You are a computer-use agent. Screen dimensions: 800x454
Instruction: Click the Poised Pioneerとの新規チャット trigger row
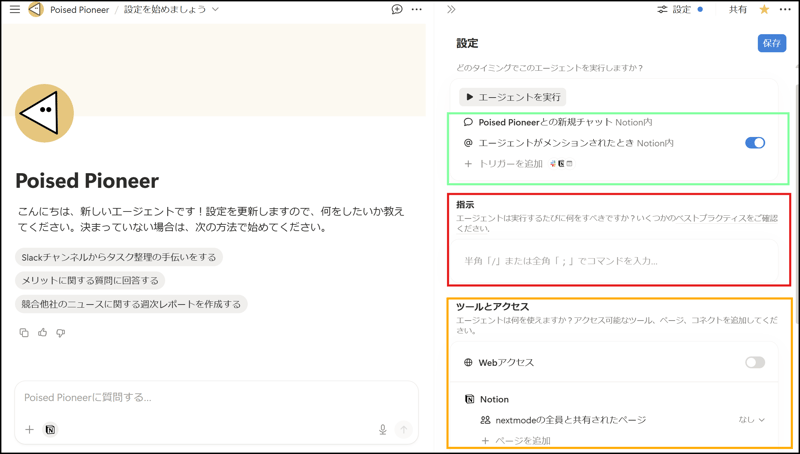coord(614,122)
